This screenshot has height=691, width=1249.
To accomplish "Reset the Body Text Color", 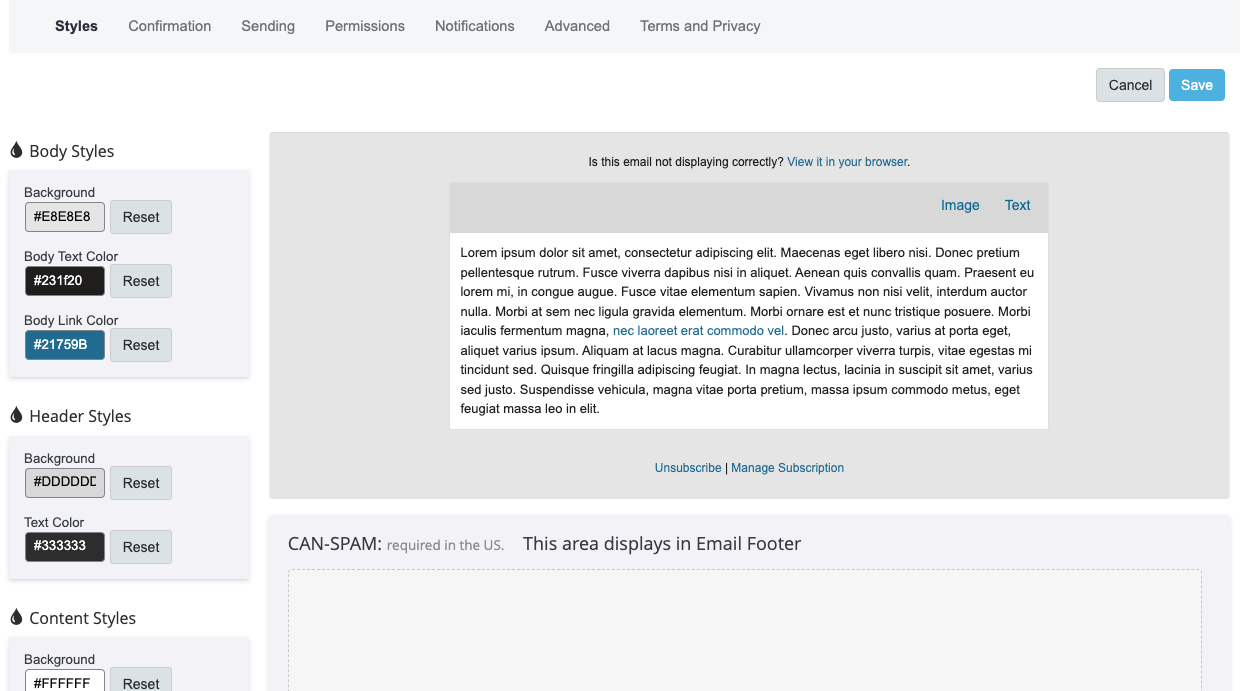I will click(x=141, y=281).
